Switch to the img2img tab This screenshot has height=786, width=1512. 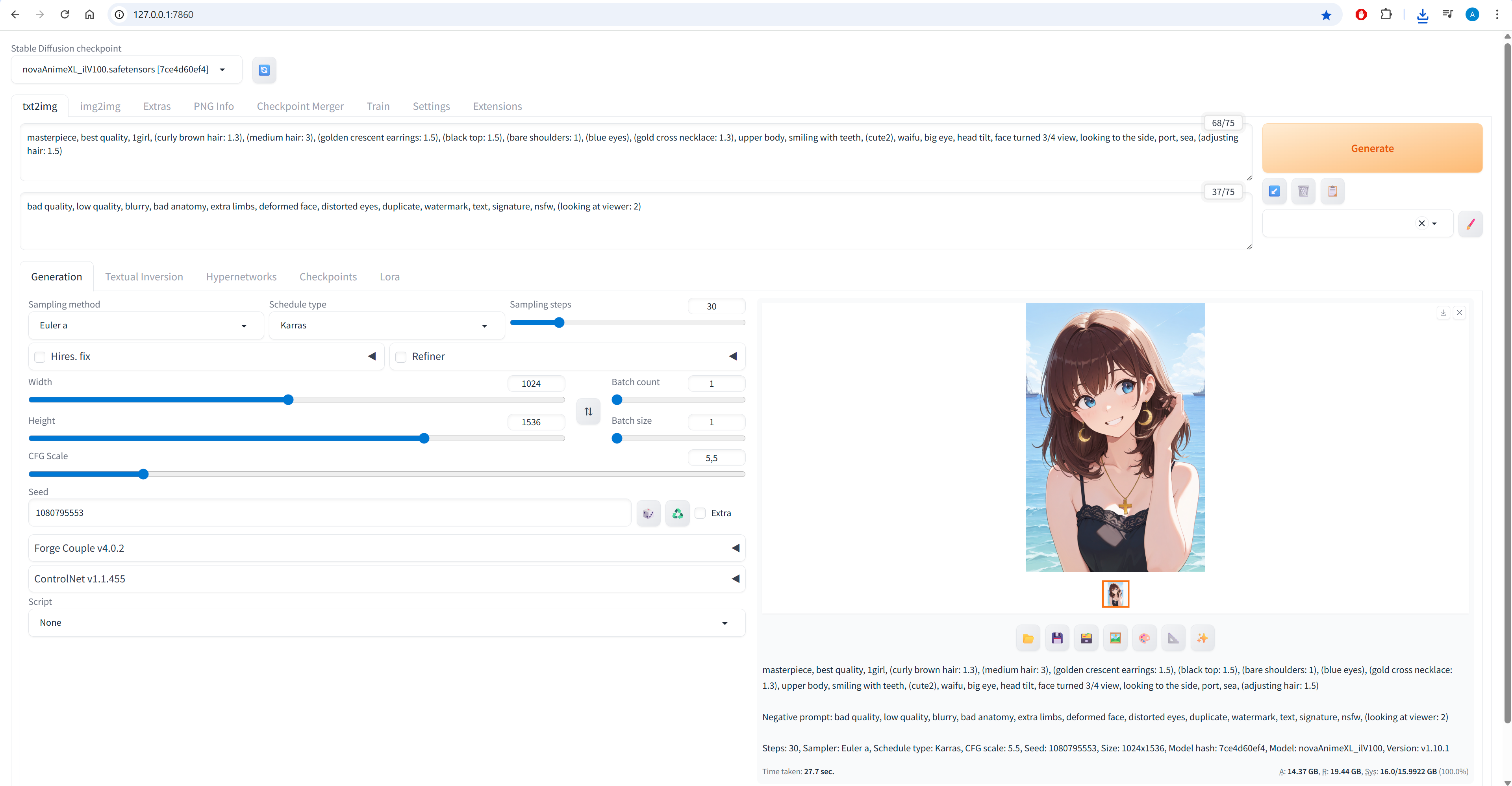tap(100, 106)
